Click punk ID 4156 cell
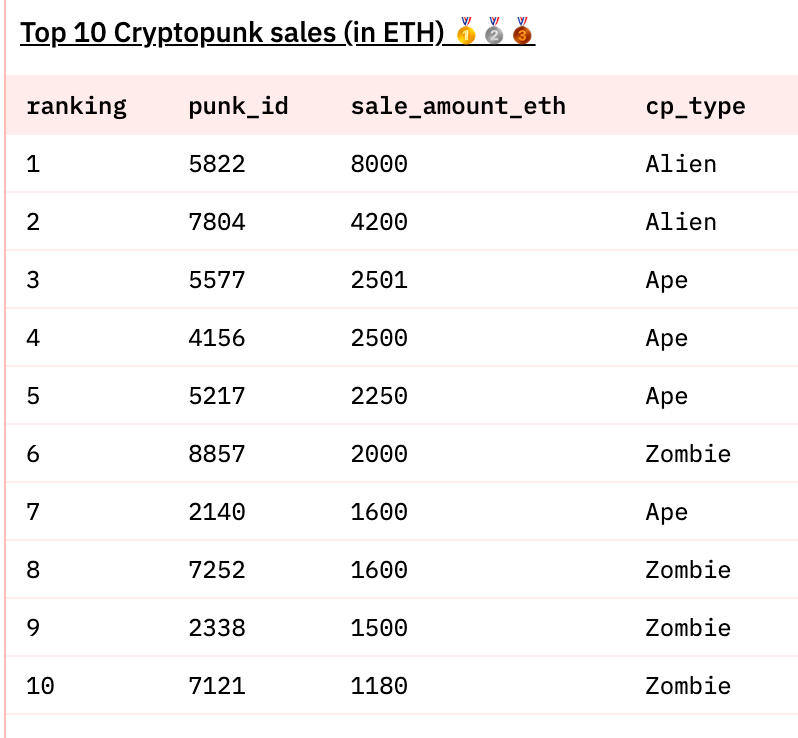798x738 pixels. pyautogui.click(x=216, y=338)
